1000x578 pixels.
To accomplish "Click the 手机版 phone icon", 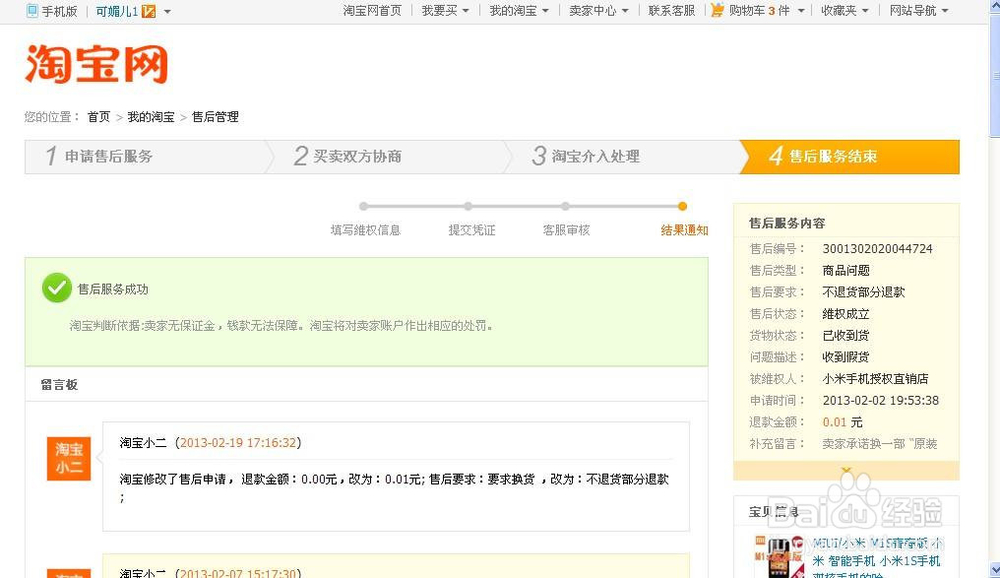I will click(x=32, y=12).
